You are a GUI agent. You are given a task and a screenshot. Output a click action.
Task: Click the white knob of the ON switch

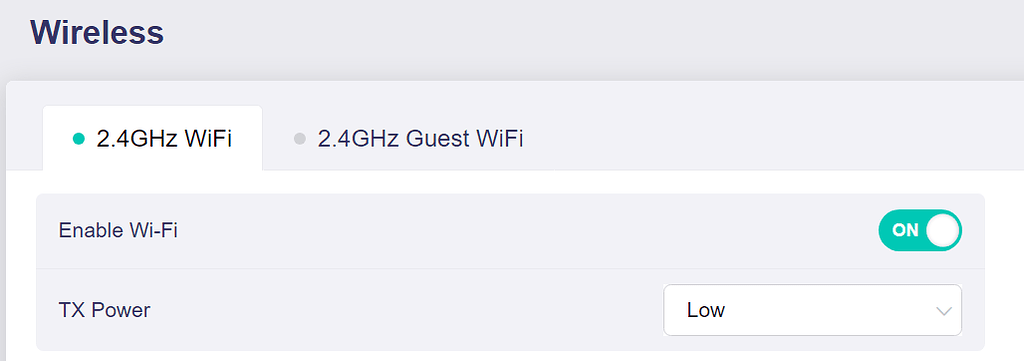coord(942,230)
